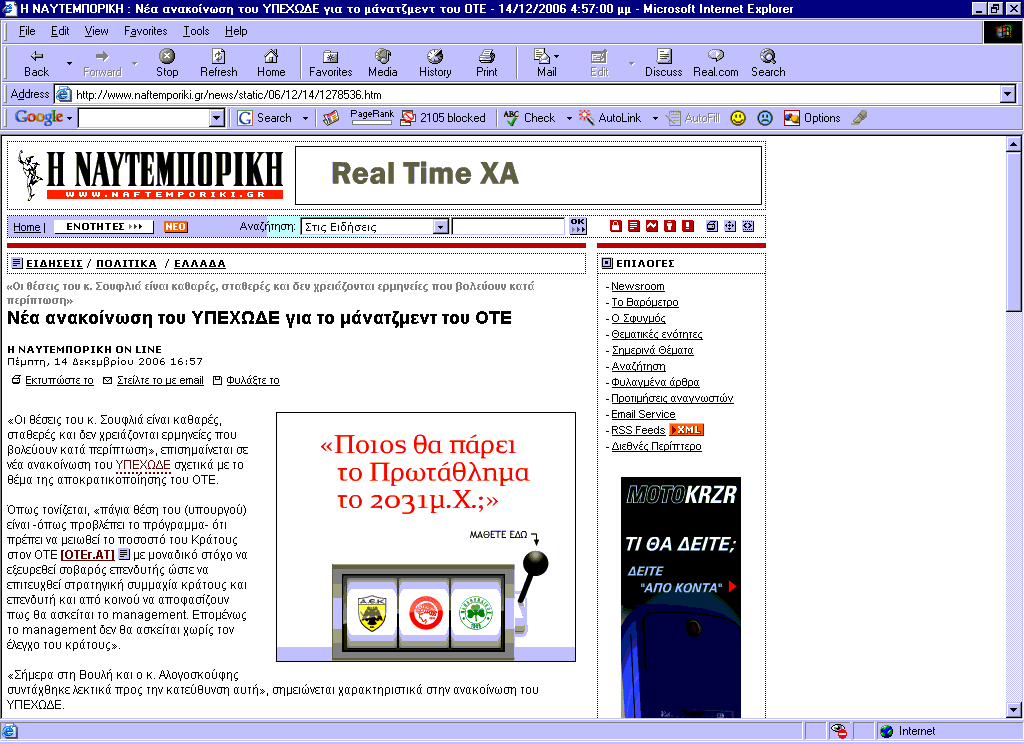Image resolution: width=1024 pixels, height=744 pixels.
Task: Go to the browser Home page
Action: click(271, 63)
